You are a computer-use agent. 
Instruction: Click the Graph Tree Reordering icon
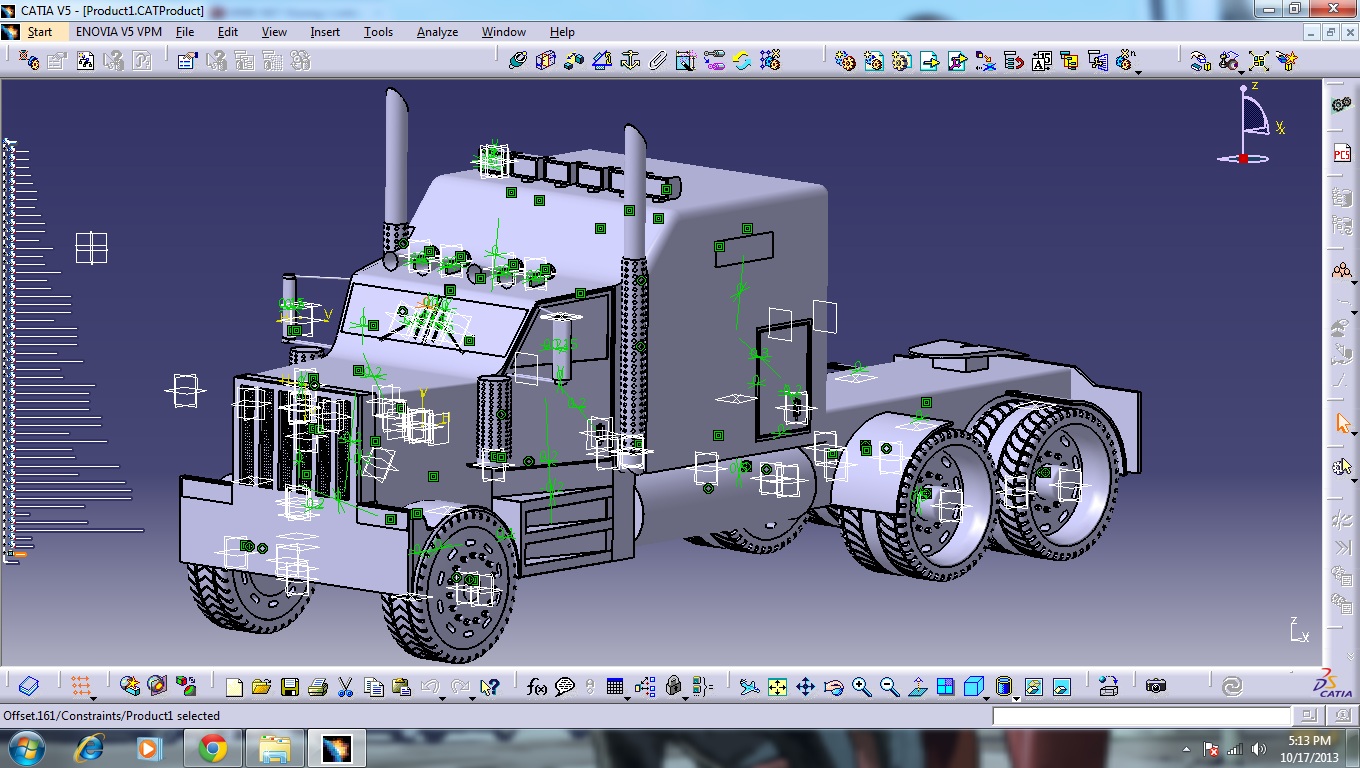click(1013, 61)
